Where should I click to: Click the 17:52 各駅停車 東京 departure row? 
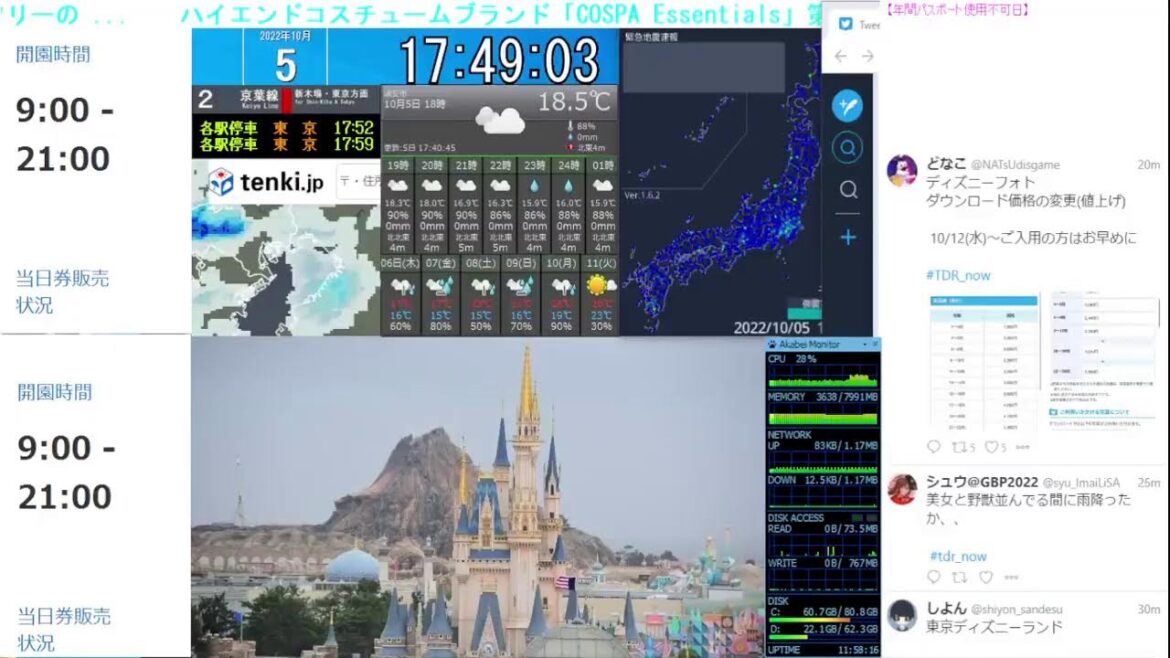[x=287, y=128]
